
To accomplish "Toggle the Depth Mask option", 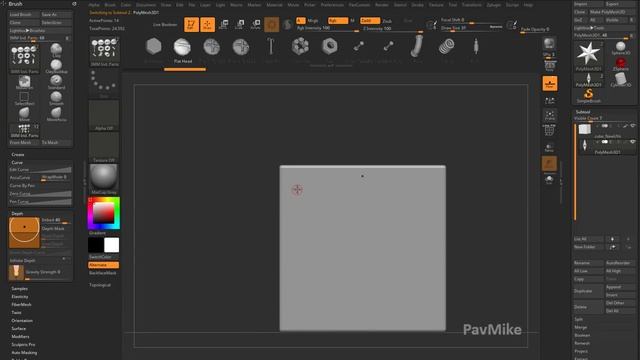I will pyautogui.click(x=53, y=229).
